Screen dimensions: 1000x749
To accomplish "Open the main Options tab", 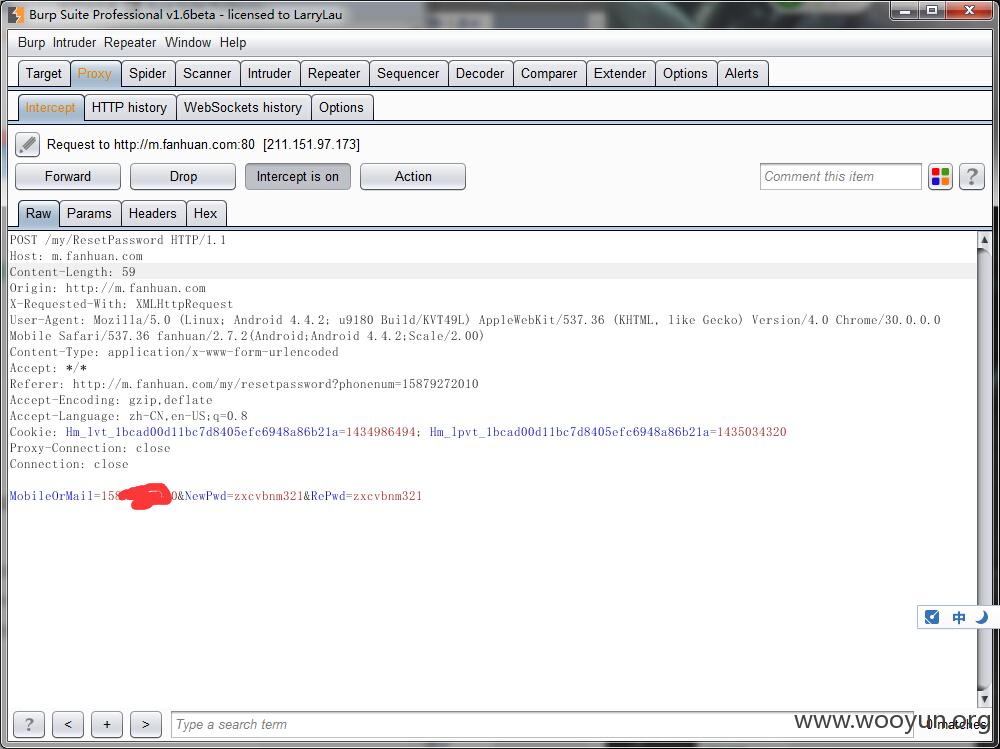I will click(x=685, y=73).
